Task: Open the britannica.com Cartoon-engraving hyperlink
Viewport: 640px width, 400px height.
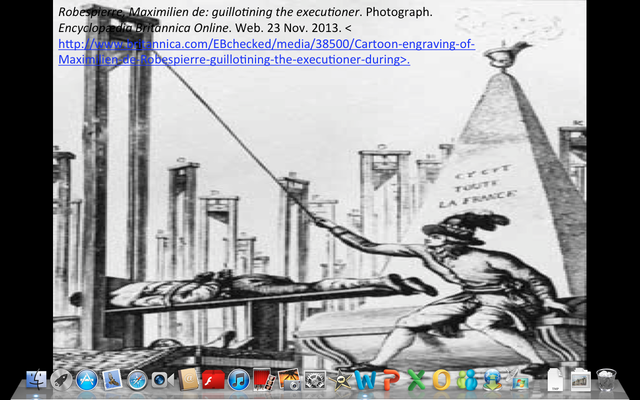Action: [267, 52]
